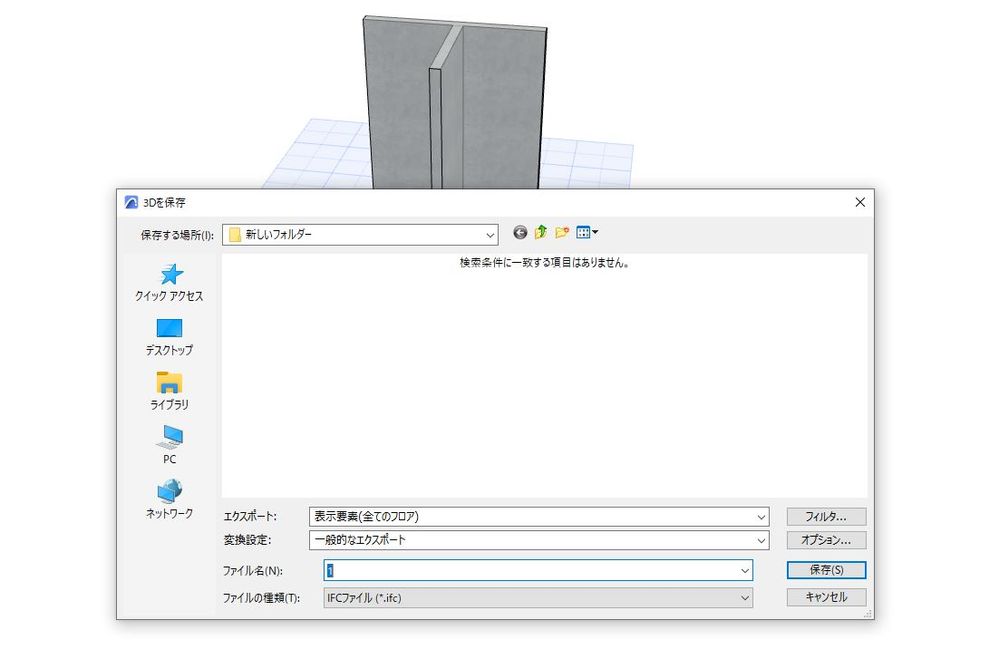999x668 pixels.
Task: Click the Archicad icon in dialog title
Action: pyautogui.click(x=131, y=203)
